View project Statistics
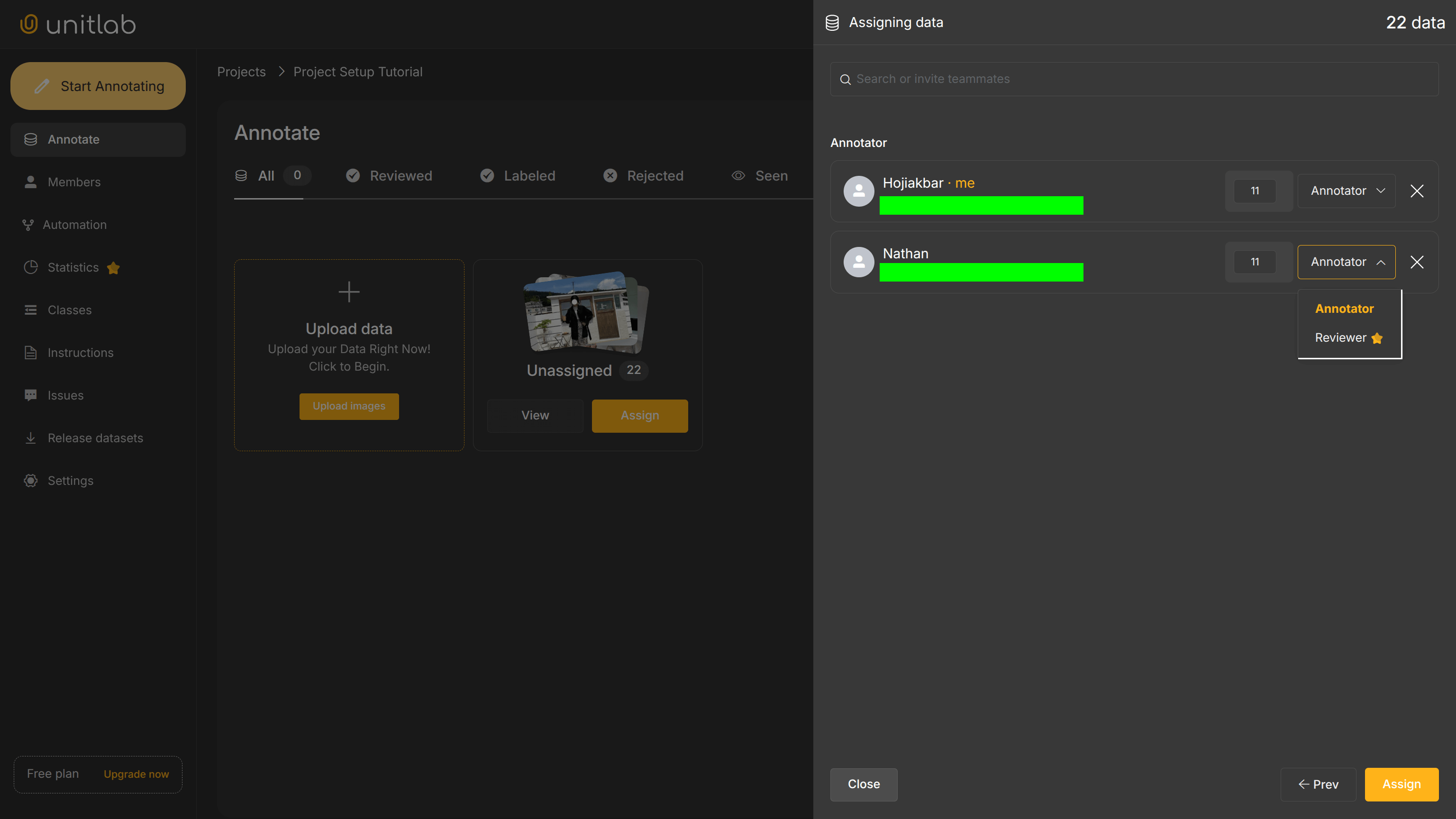 73,267
